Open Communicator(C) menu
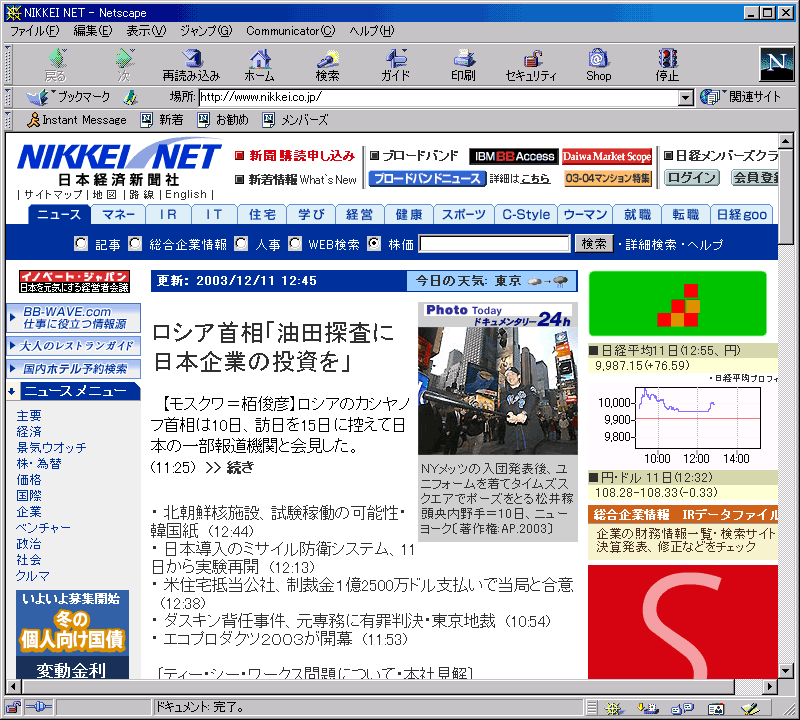 (290, 31)
